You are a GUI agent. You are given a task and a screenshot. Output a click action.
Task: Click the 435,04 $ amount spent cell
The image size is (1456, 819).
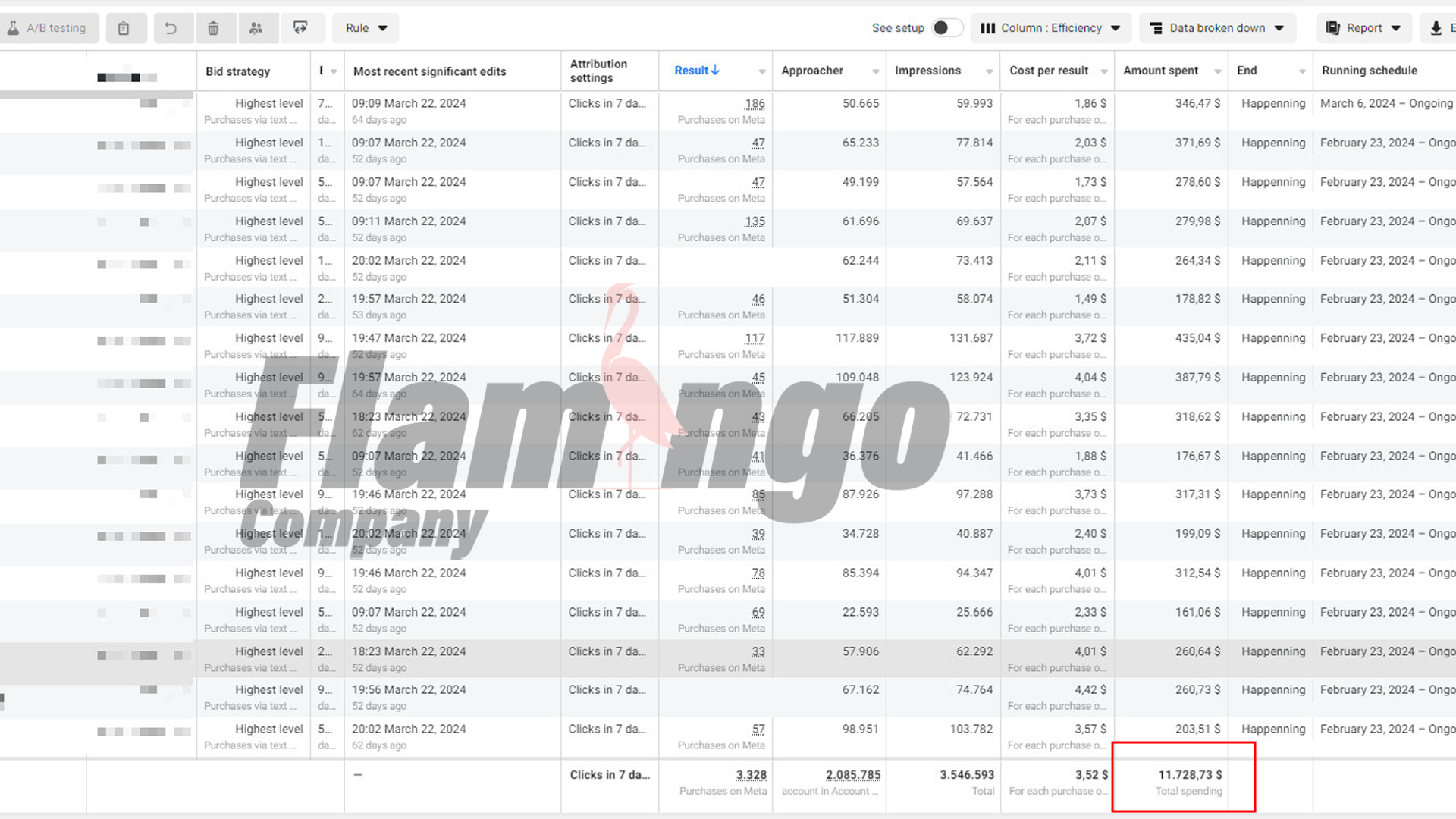click(x=1197, y=338)
